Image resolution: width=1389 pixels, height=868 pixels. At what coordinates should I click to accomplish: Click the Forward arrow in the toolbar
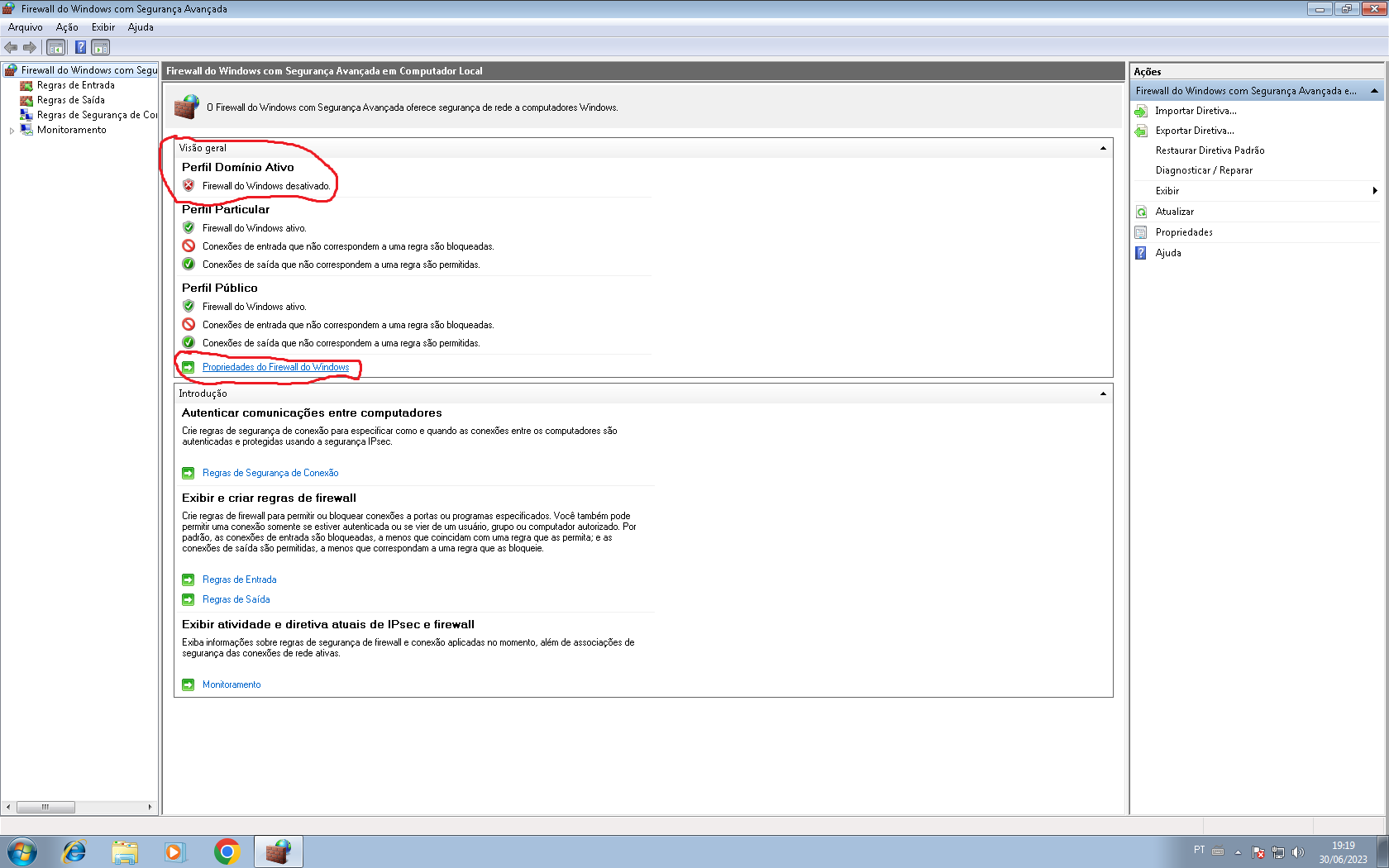(x=30, y=47)
